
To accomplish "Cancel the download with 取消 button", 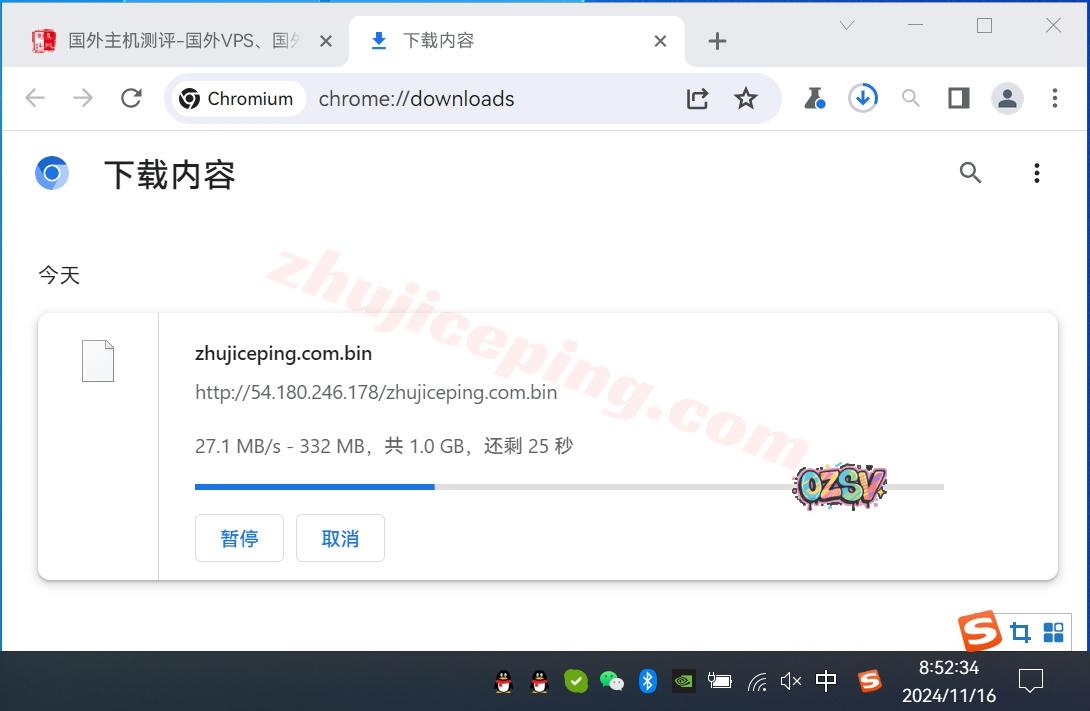I will 340,538.
